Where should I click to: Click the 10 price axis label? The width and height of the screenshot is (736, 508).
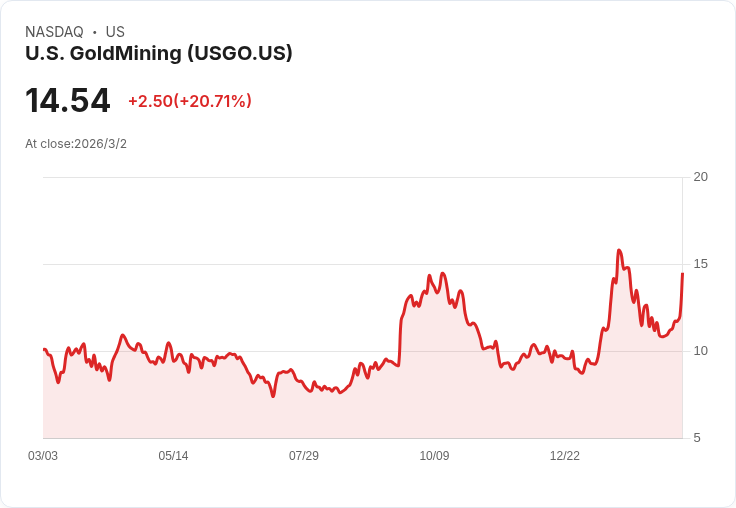coord(700,351)
